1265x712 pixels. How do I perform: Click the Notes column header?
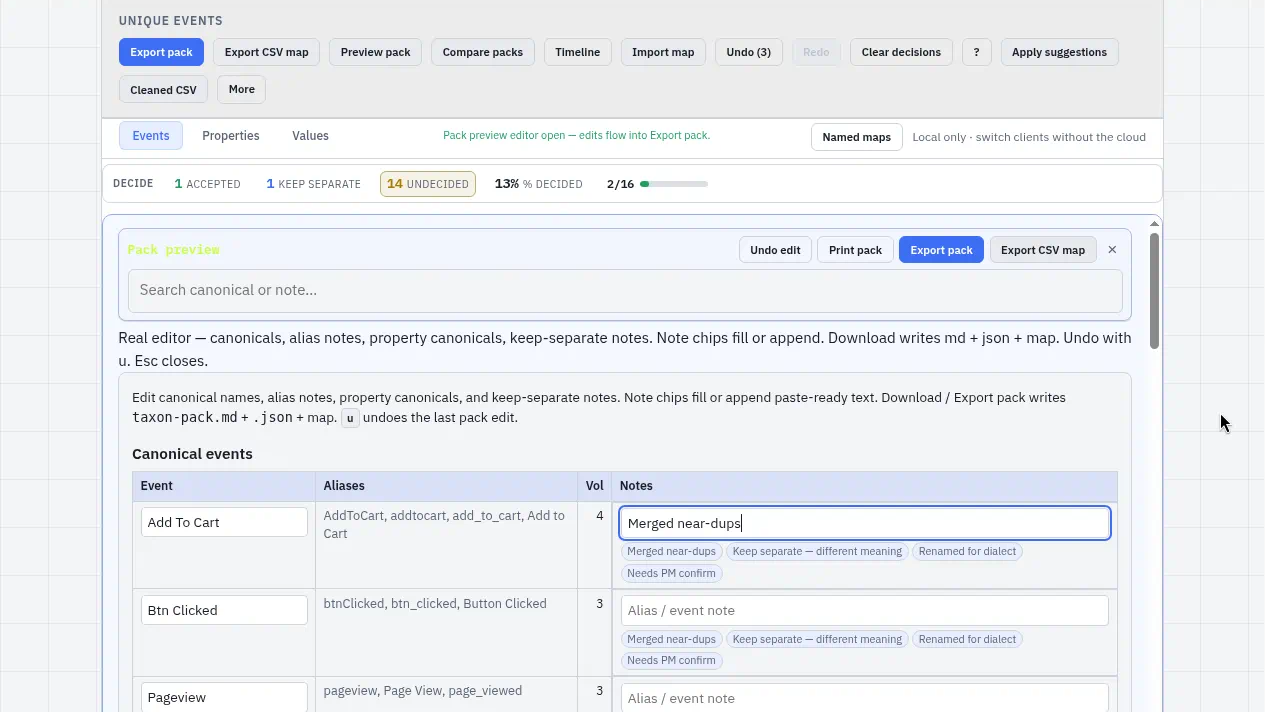[x=864, y=486]
